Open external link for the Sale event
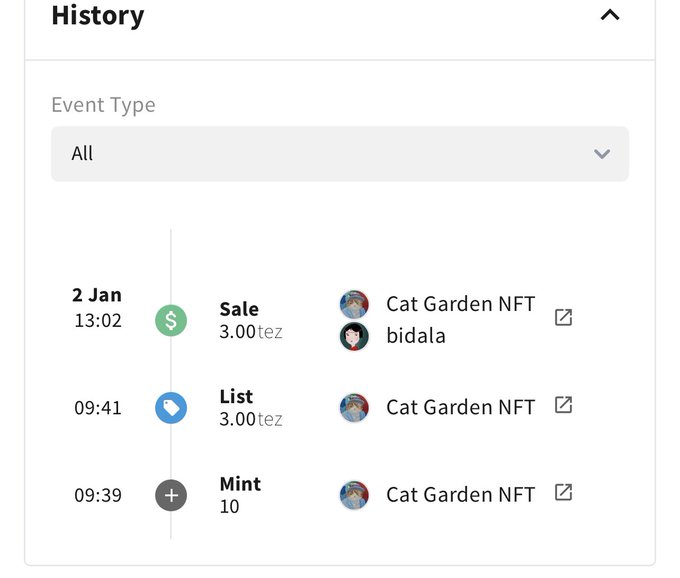The height and width of the screenshot is (578, 680). (564, 317)
